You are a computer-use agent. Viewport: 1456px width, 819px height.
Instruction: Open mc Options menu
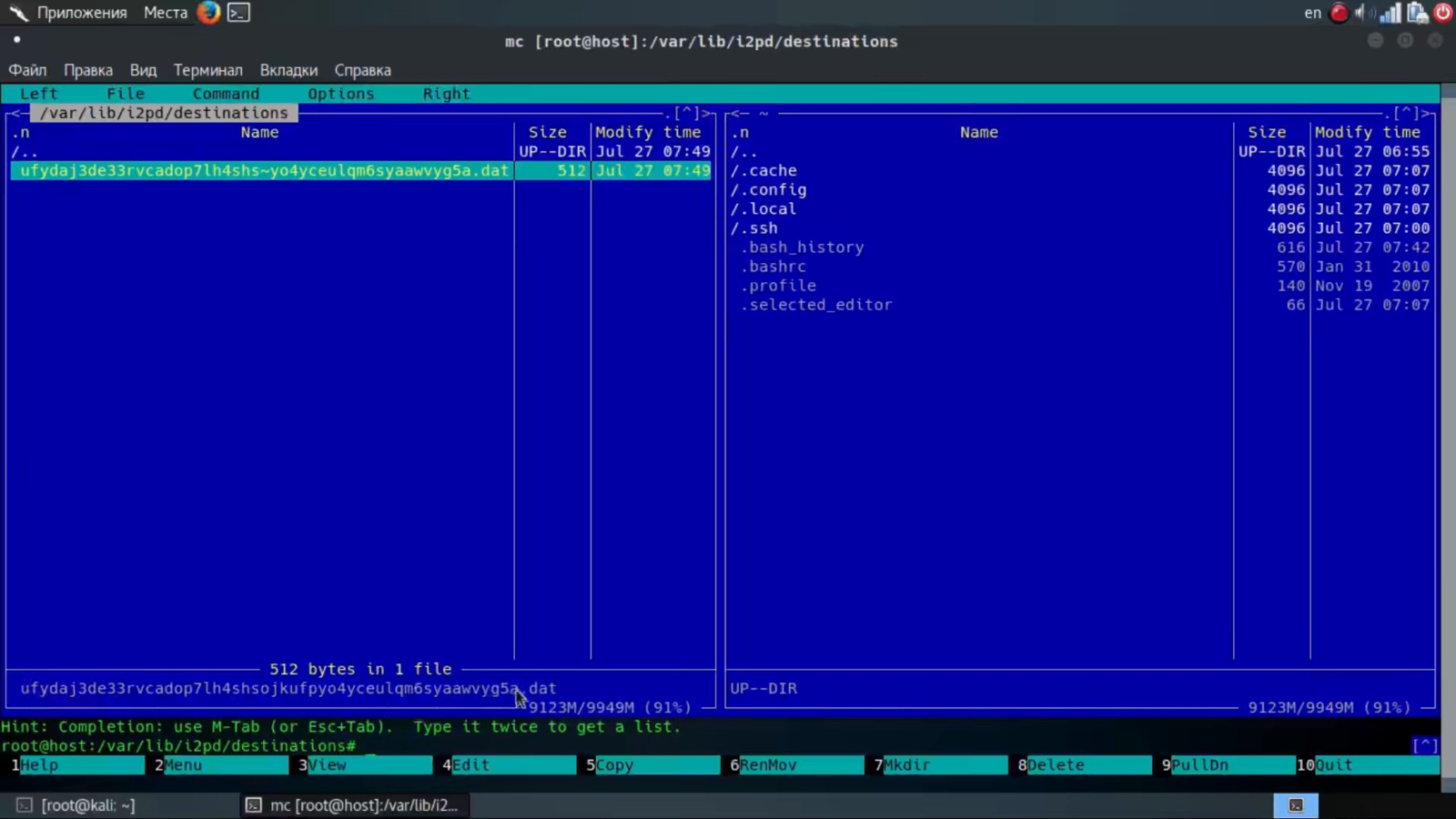click(x=341, y=94)
